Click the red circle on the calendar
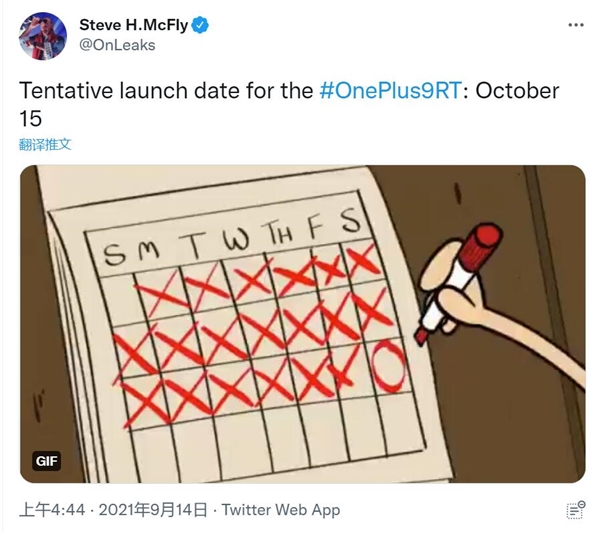Screen dimensions: 600x535 coord(389,366)
